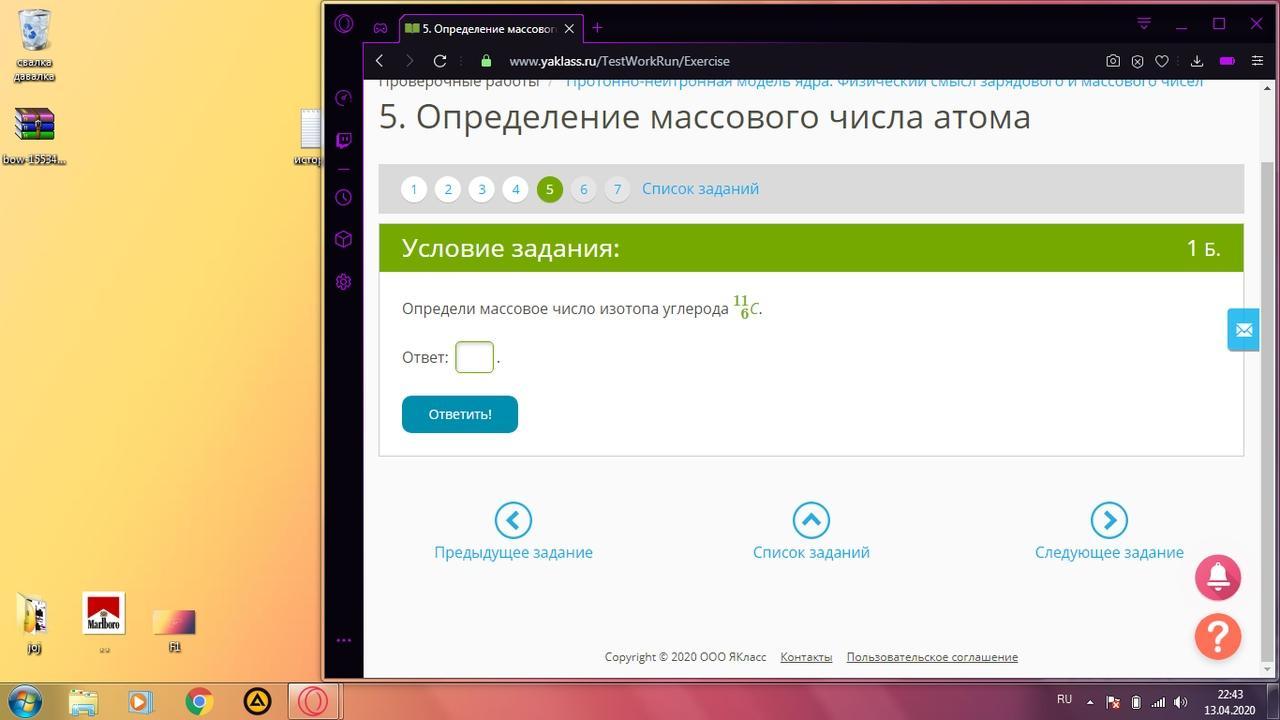Open Пользовательское соглашение footer link
The width and height of the screenshot is (1280, 720).
pos(932,657)
